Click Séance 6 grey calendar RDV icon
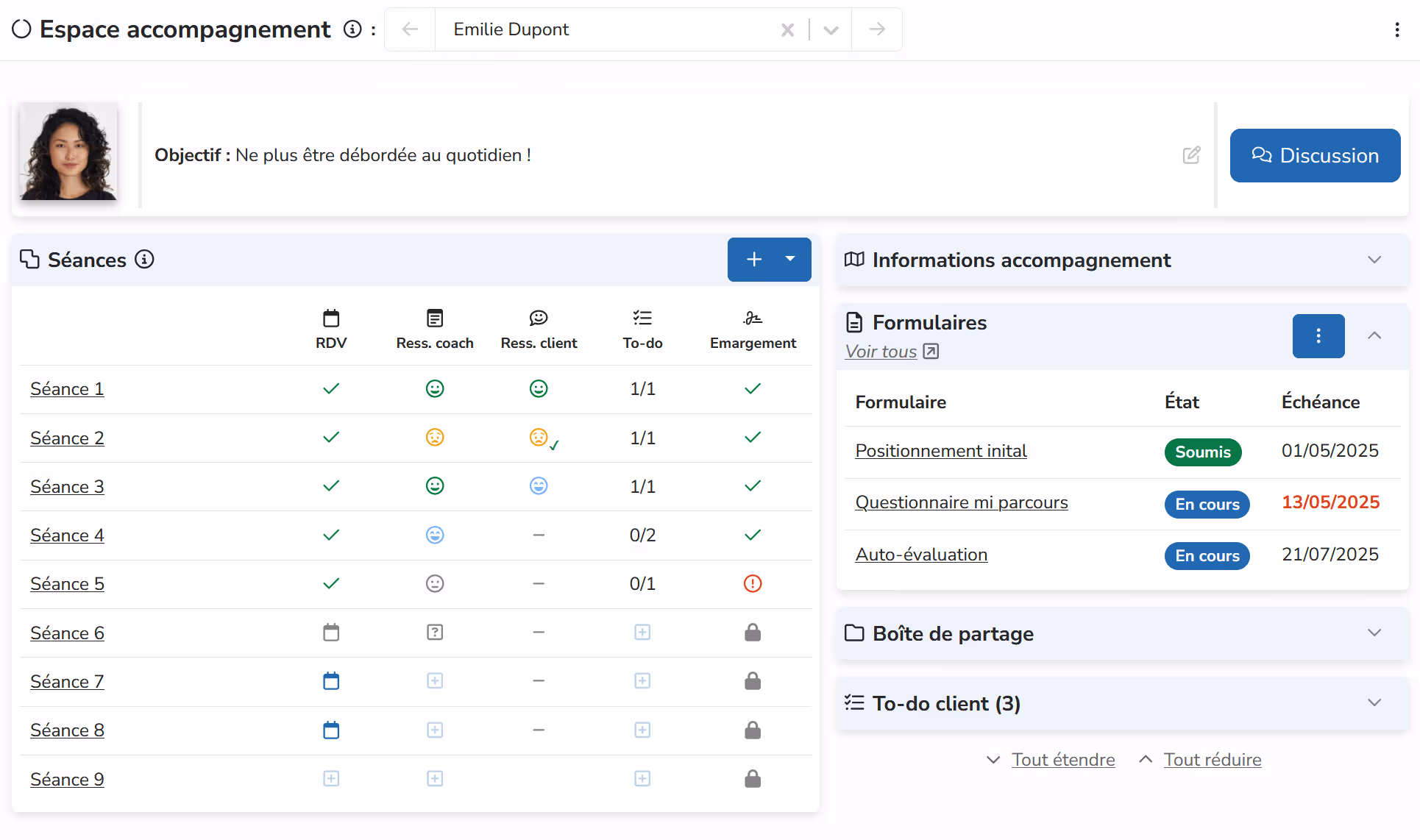Viewport: 1420px width, 840px height. pyautogui.click(x=331, y=632)
